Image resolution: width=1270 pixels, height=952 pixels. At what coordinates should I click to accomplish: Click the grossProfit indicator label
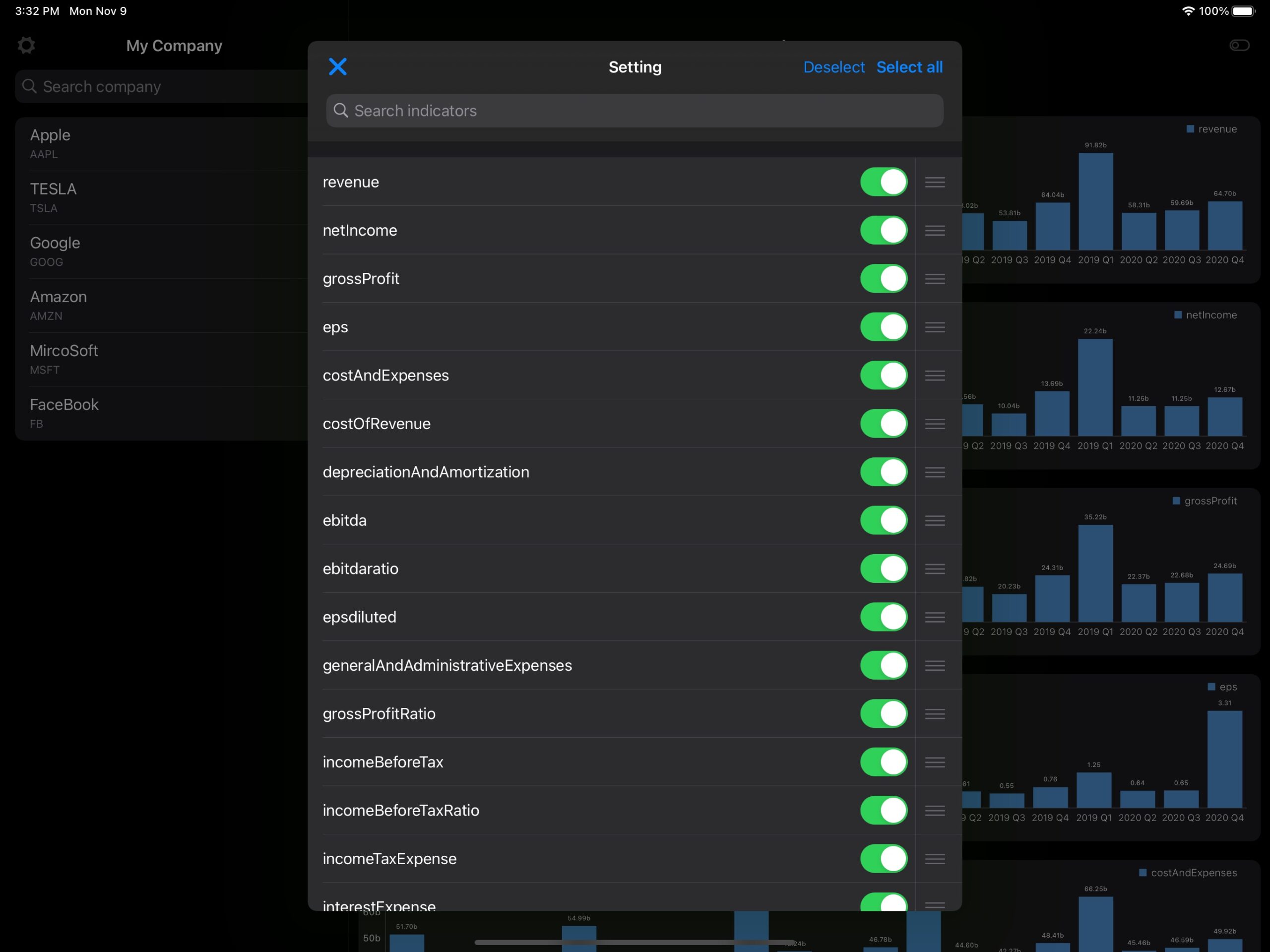(x=361, y=279)
